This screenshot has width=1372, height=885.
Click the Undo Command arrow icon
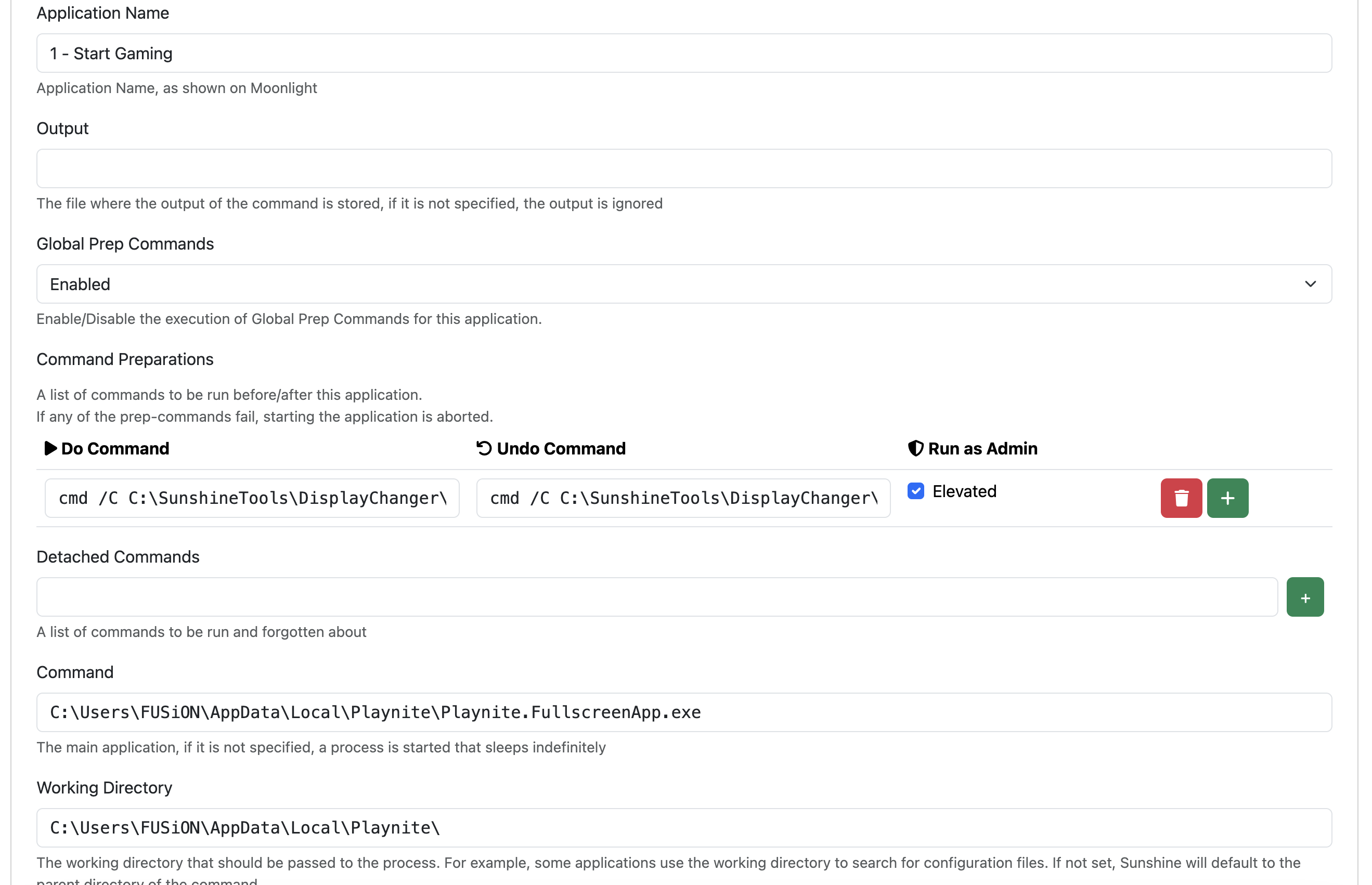(484, 448)
